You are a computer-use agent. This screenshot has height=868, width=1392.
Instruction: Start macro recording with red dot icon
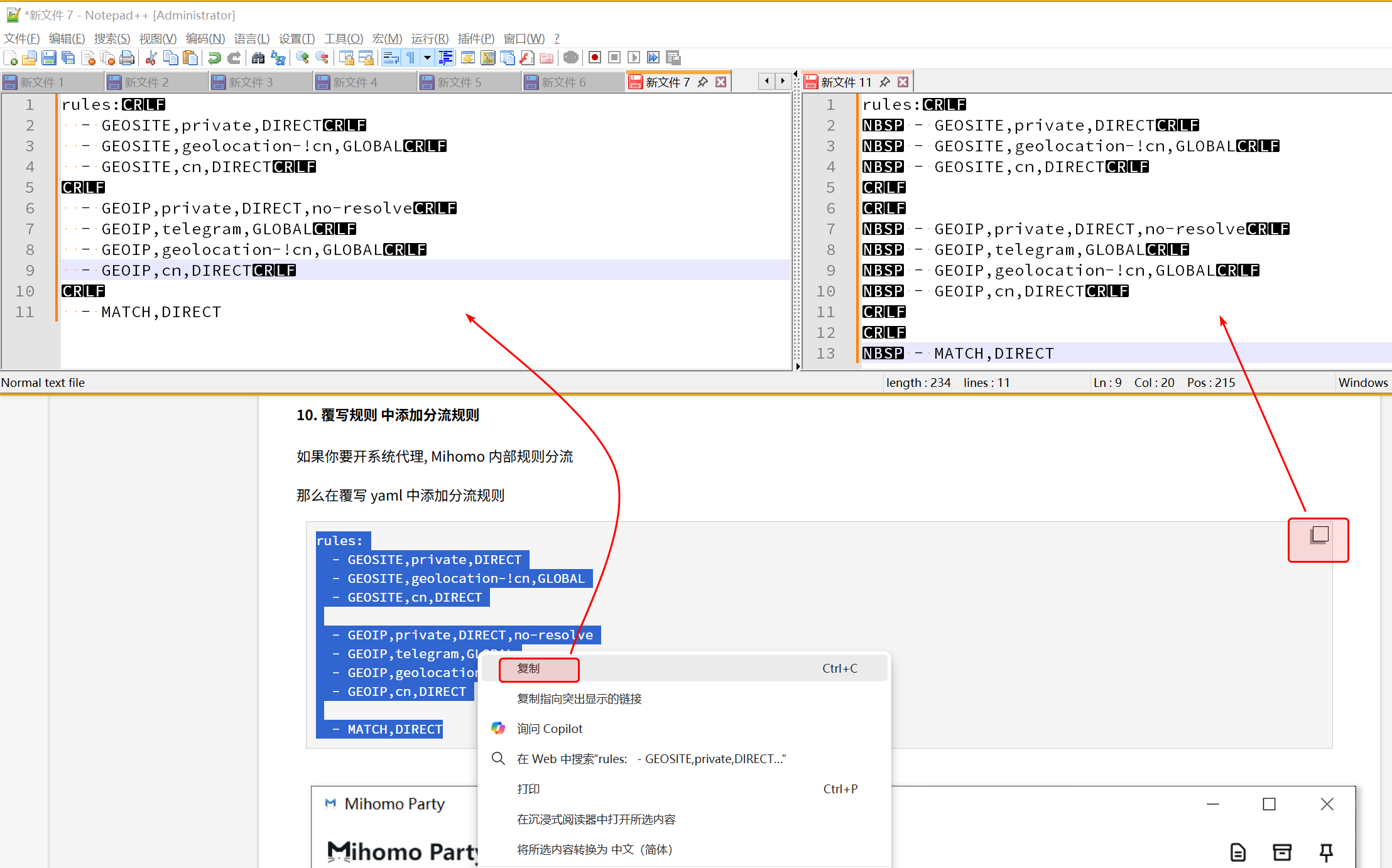(x=594, y=58)
